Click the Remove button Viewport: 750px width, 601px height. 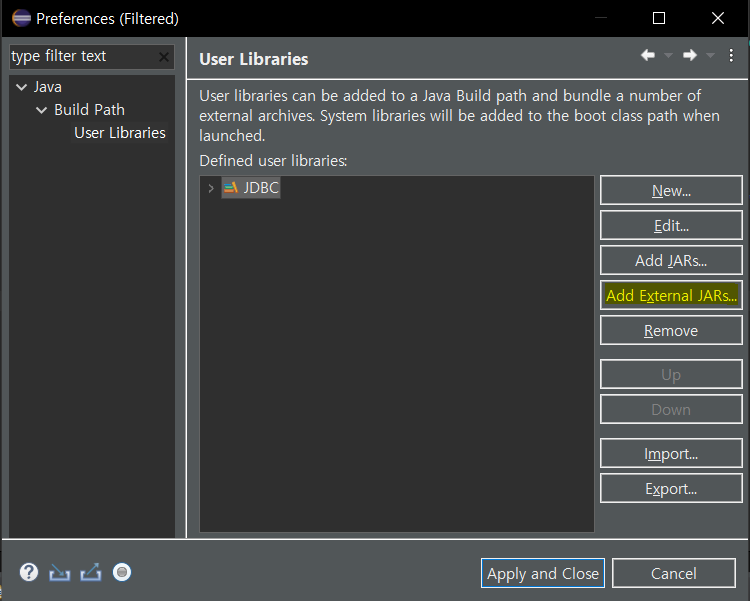671,330
